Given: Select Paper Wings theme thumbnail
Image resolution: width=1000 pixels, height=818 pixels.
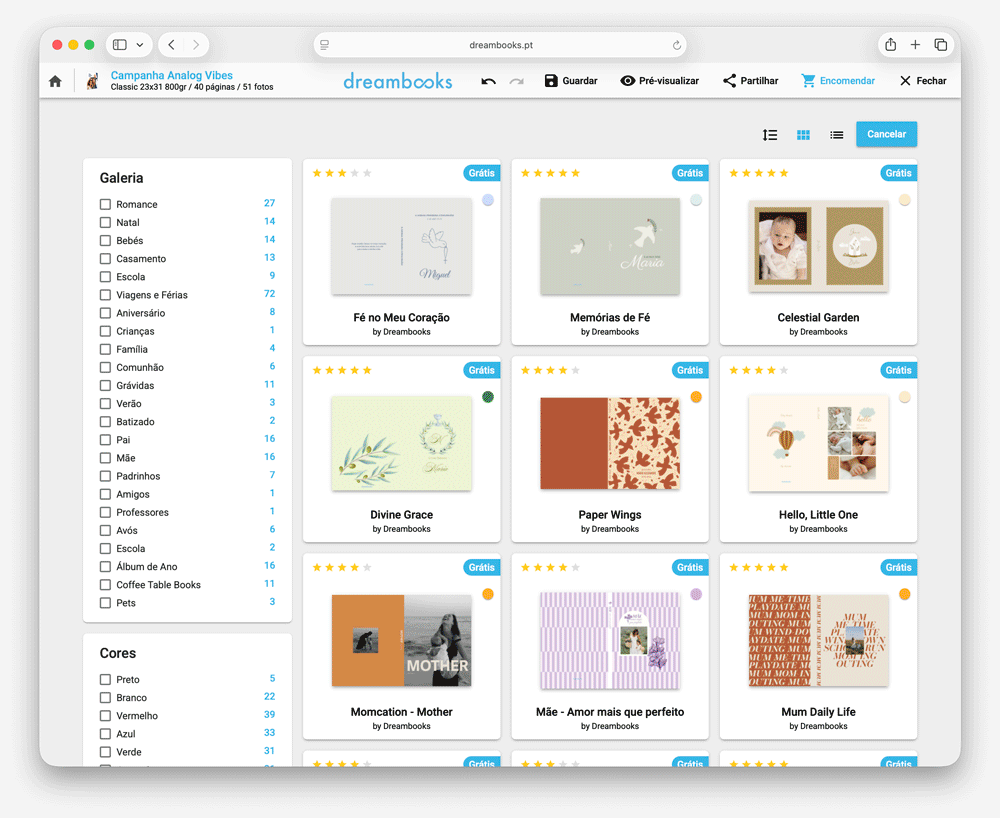Looking at the screenshot, I should [610, 443].
